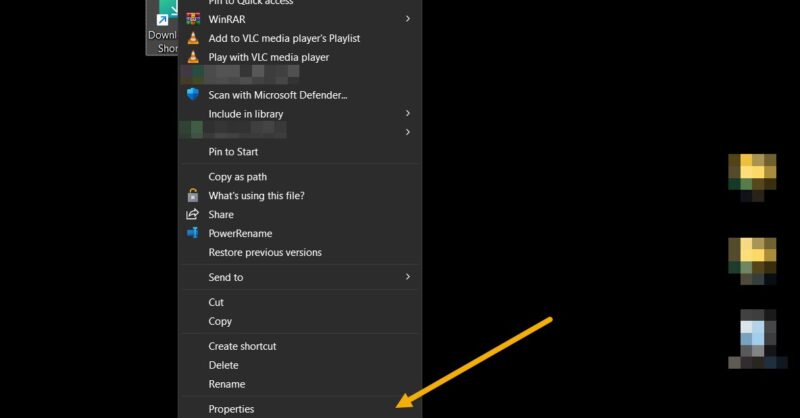Choose Pin to Start
The image size is (800, 418).
coord(300,152)
